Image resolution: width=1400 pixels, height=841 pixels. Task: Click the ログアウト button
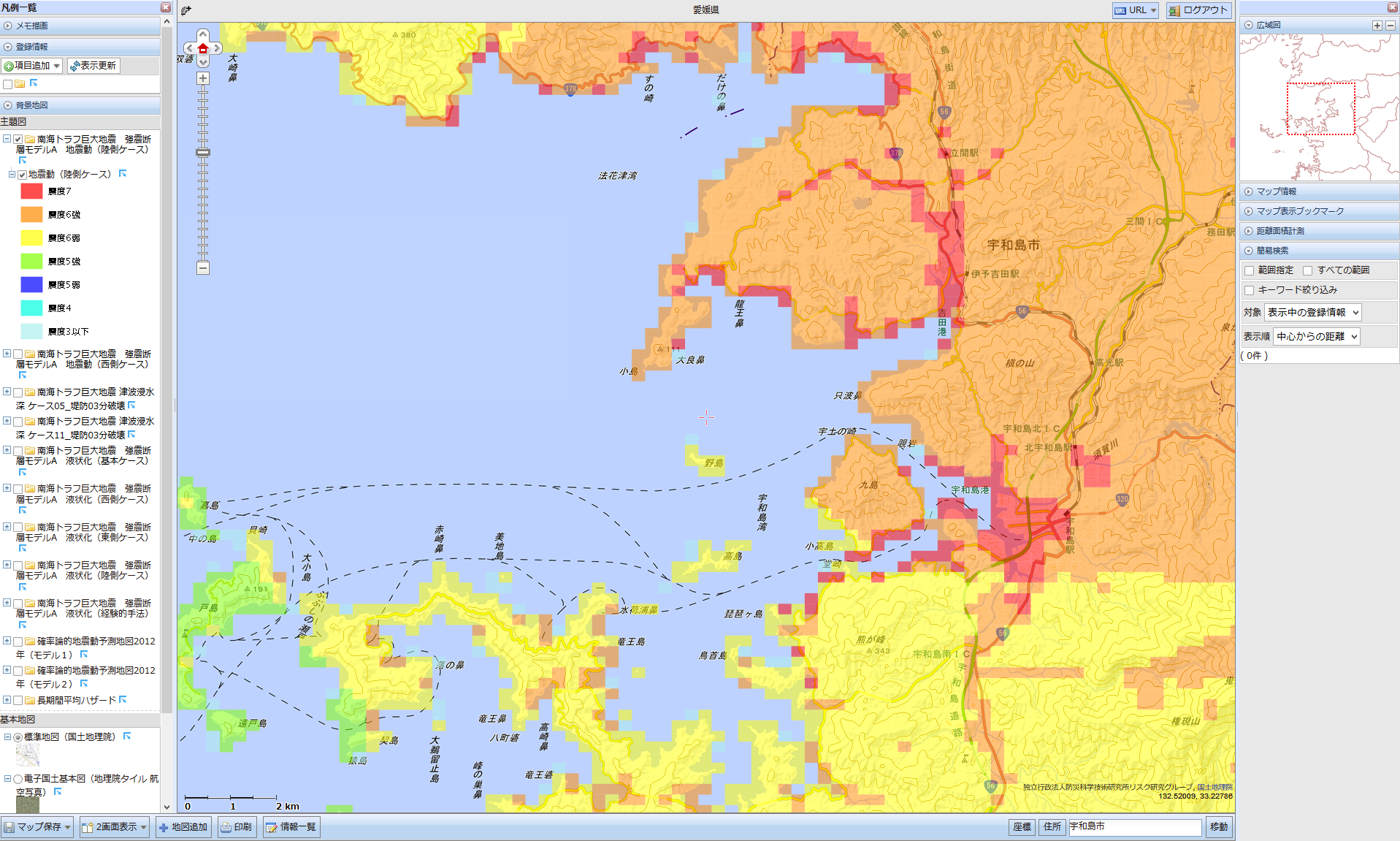point(1198,10)
